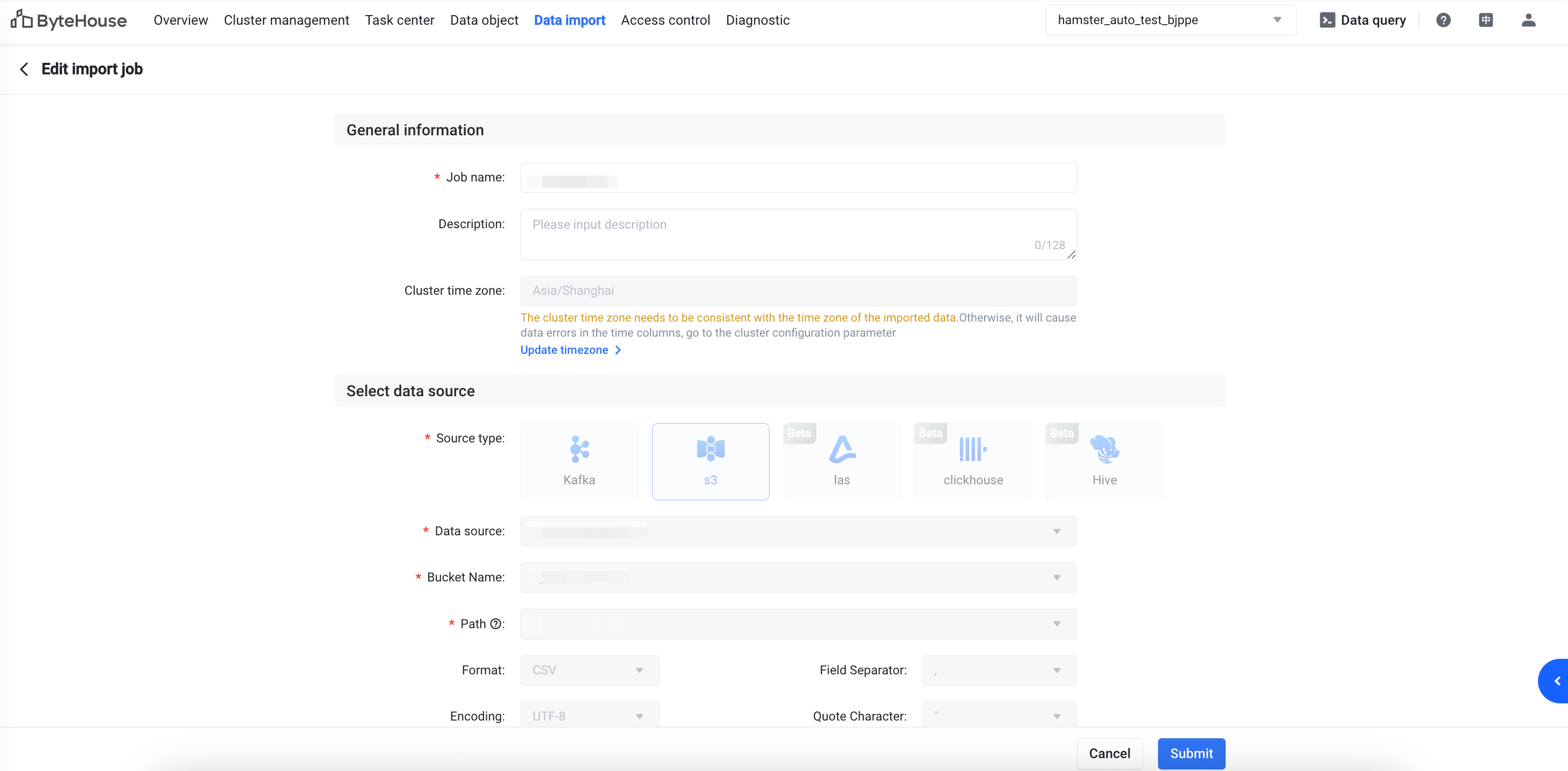Open the Data query console

[1362, 20]
